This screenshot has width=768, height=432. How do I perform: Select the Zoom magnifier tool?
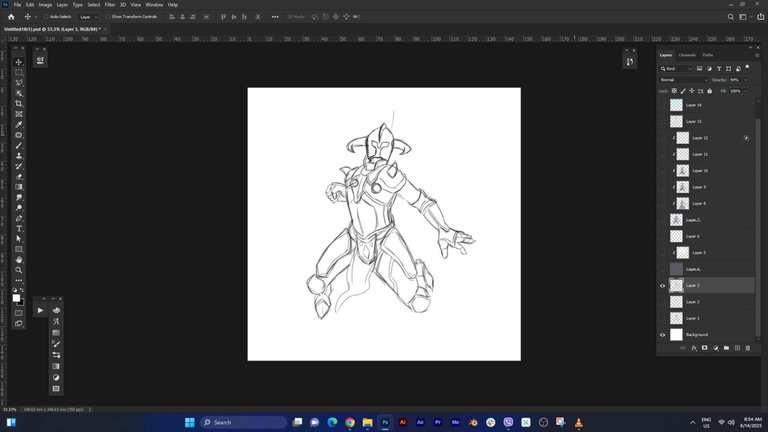19,270
